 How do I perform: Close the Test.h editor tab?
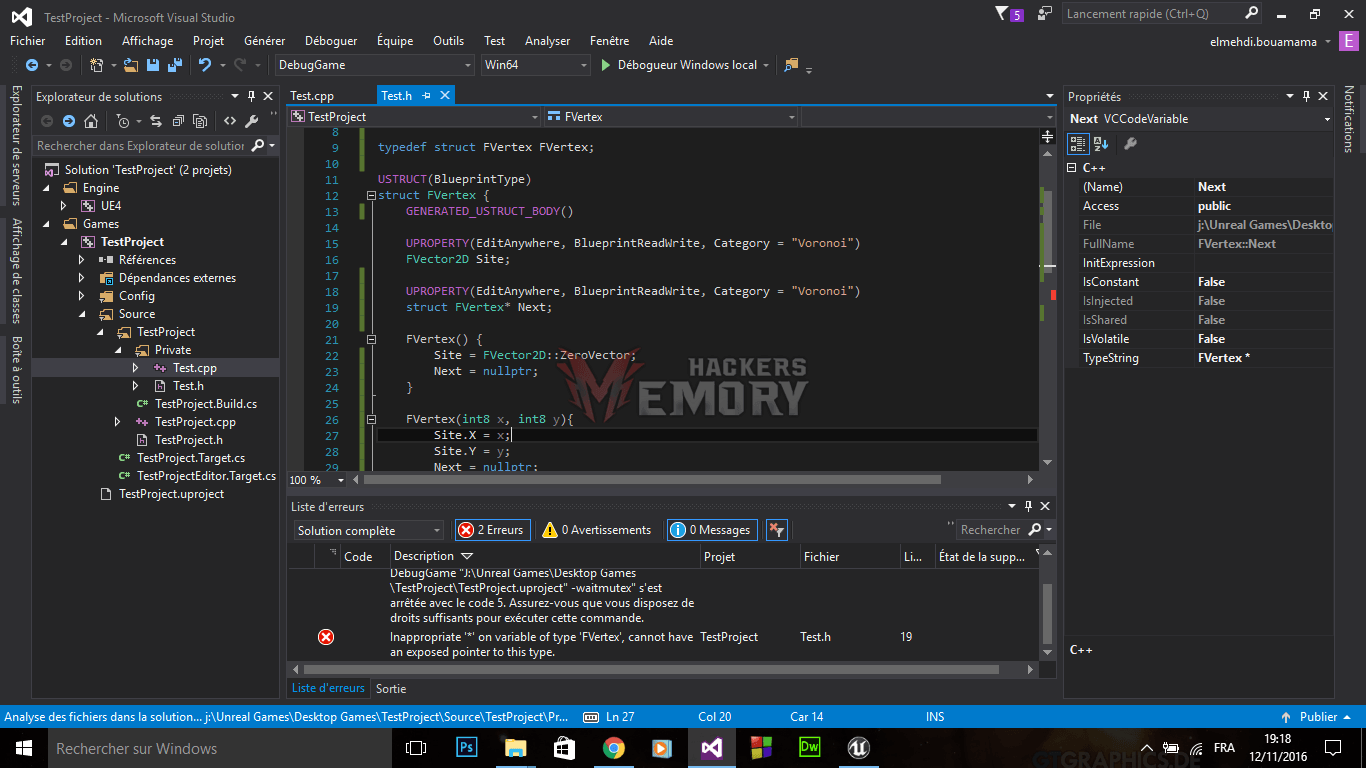click(x=445, y=96)
